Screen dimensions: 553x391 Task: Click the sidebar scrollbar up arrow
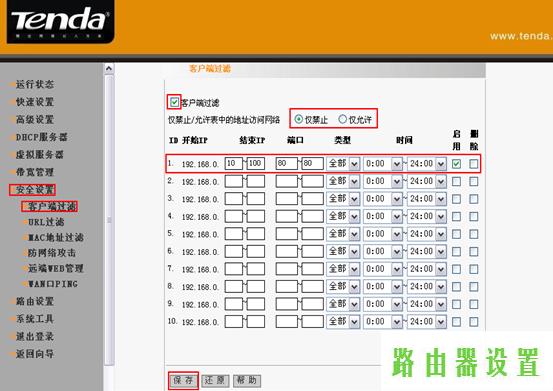[109, 68]
